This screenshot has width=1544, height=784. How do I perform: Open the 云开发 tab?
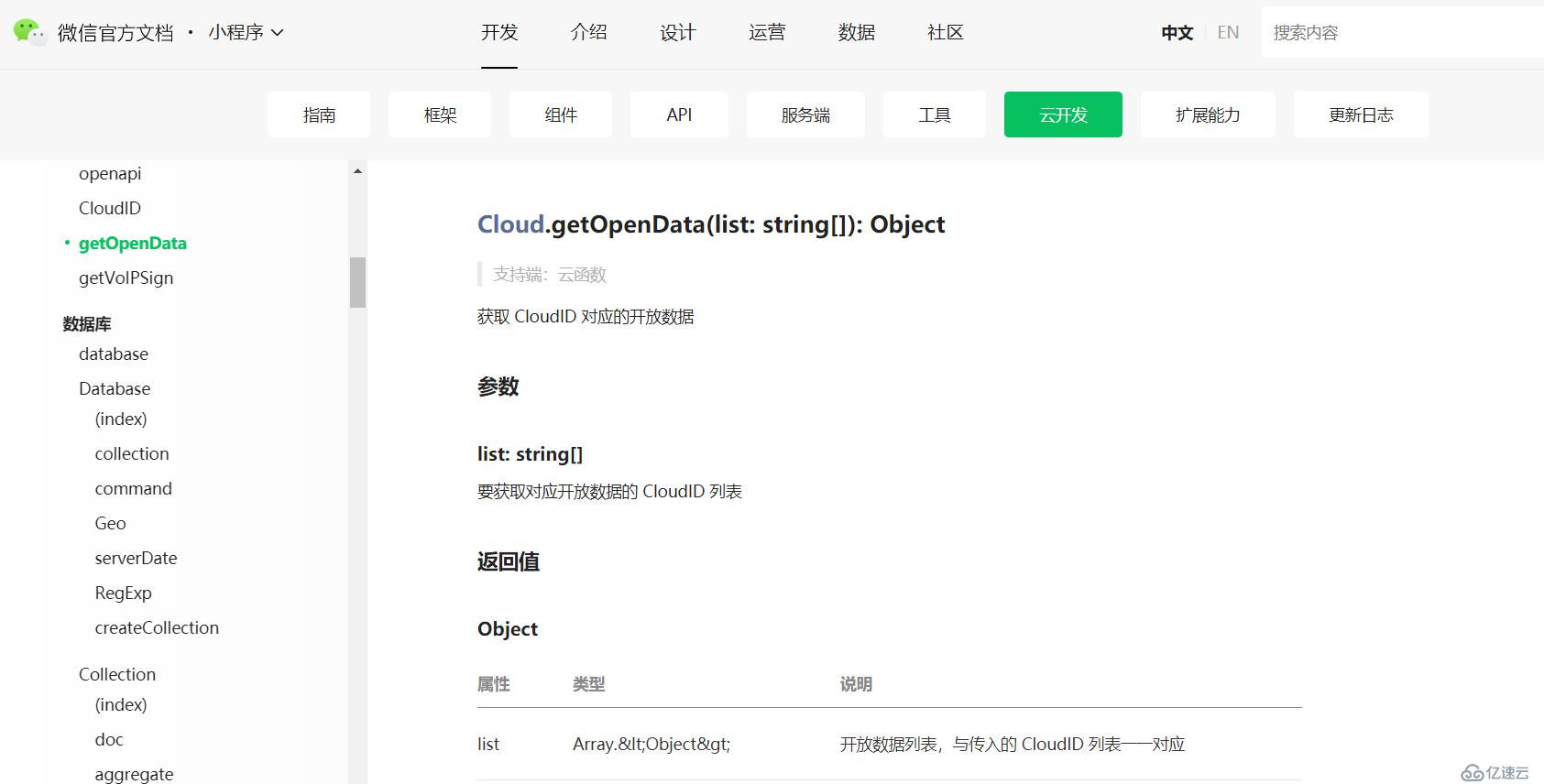click(1063, 114)
